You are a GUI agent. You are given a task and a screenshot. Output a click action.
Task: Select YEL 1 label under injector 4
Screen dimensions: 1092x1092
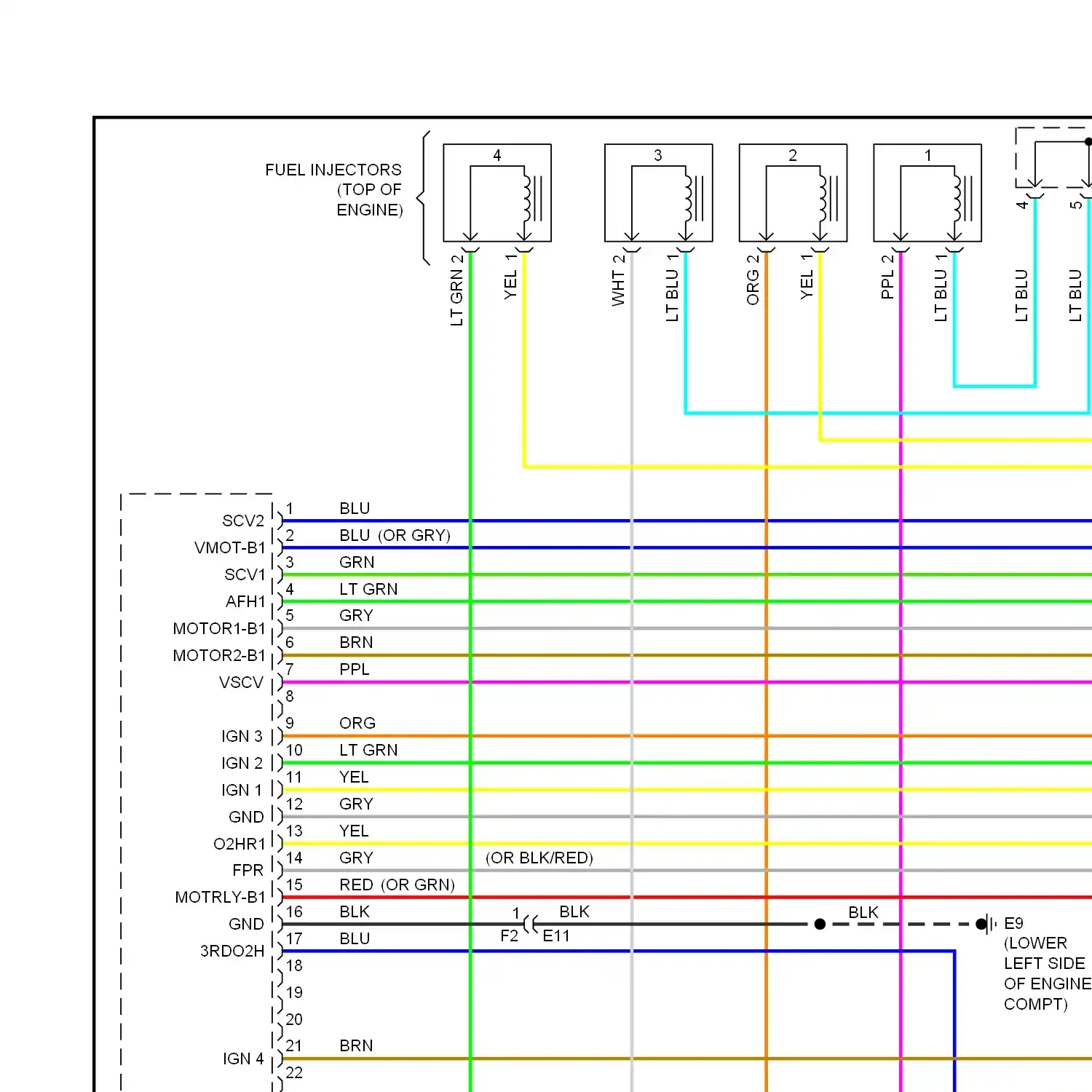click(x=511, y=277)
